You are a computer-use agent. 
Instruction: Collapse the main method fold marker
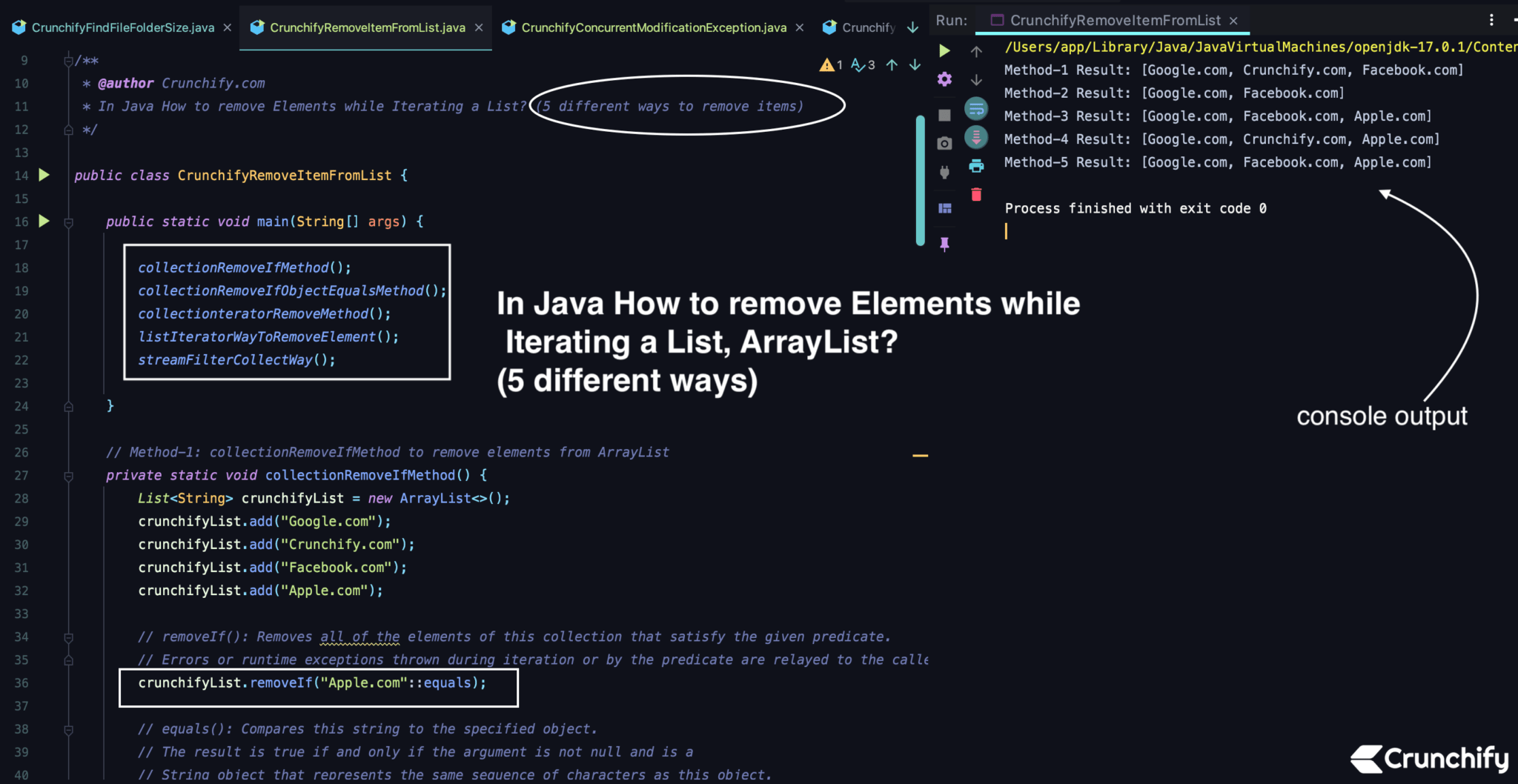67,222
